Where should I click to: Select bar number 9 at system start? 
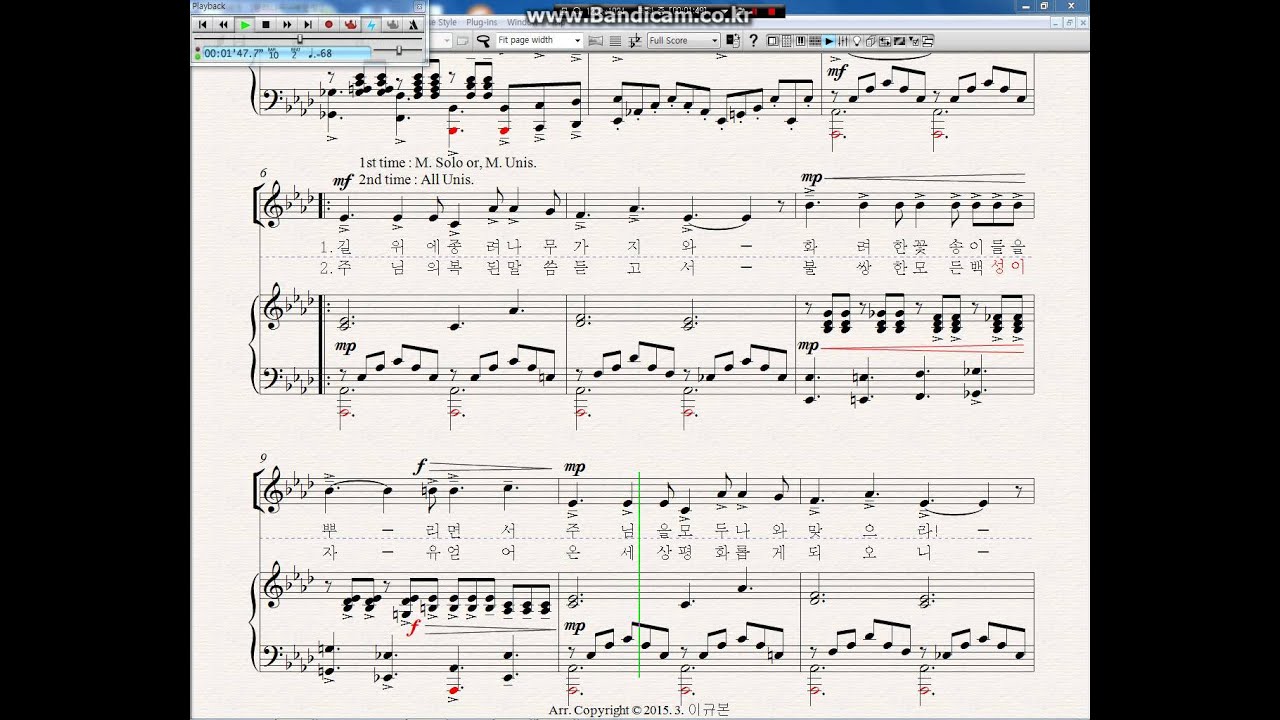pos(264,458)
